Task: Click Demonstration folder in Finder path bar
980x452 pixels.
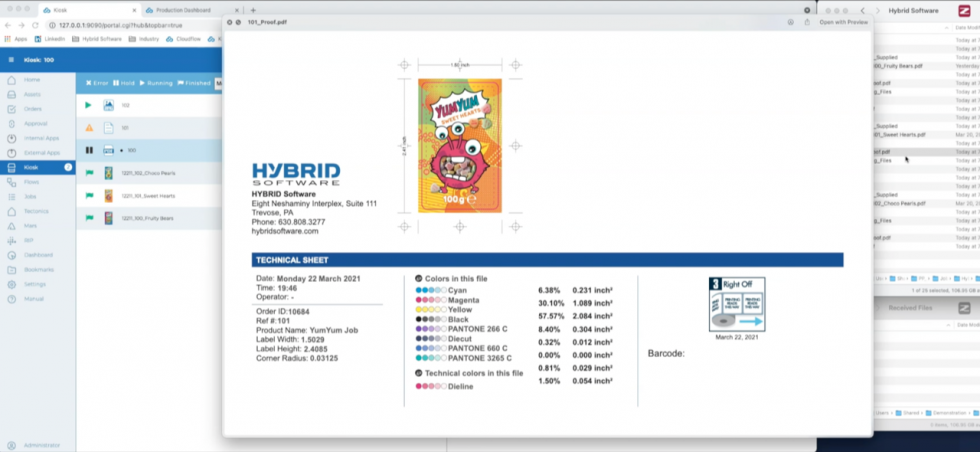Action: pyautogui.click(x=947, y=413)
